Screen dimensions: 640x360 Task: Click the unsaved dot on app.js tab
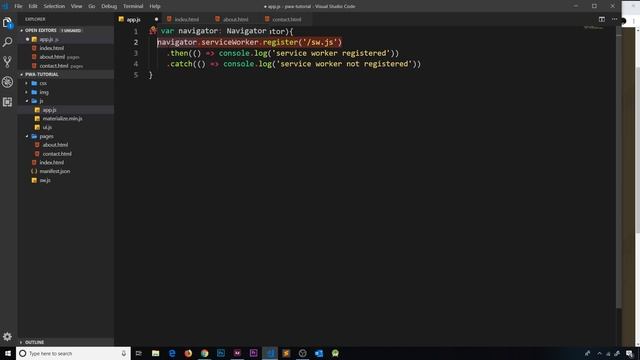point(156,19)
